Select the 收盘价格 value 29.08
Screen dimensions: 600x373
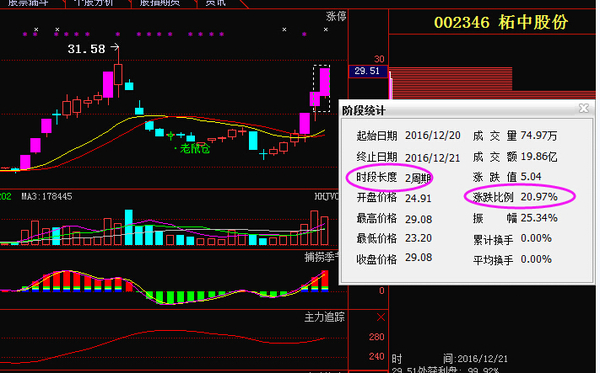point(419,258)
